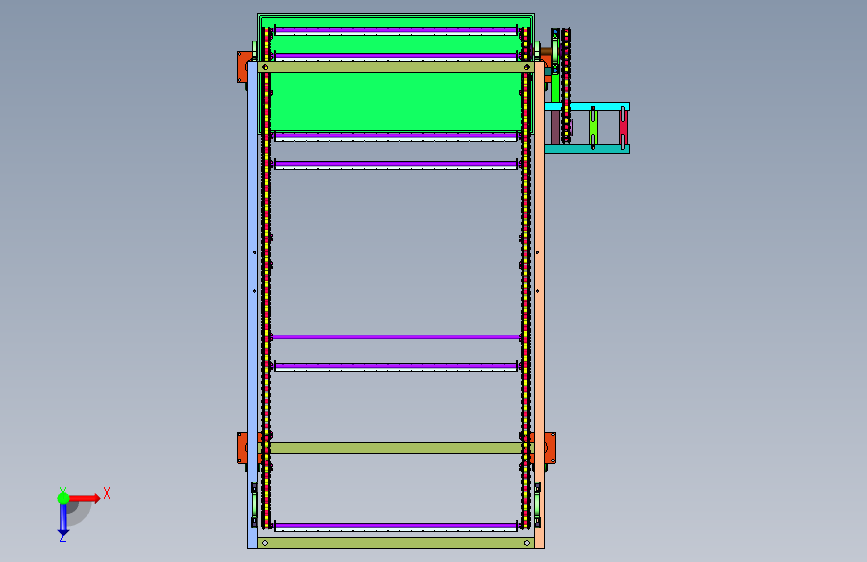Select the cyan motor bracket top plate
Image resolution: width=867 pixels, height=562 pixels.
(587, 106)
